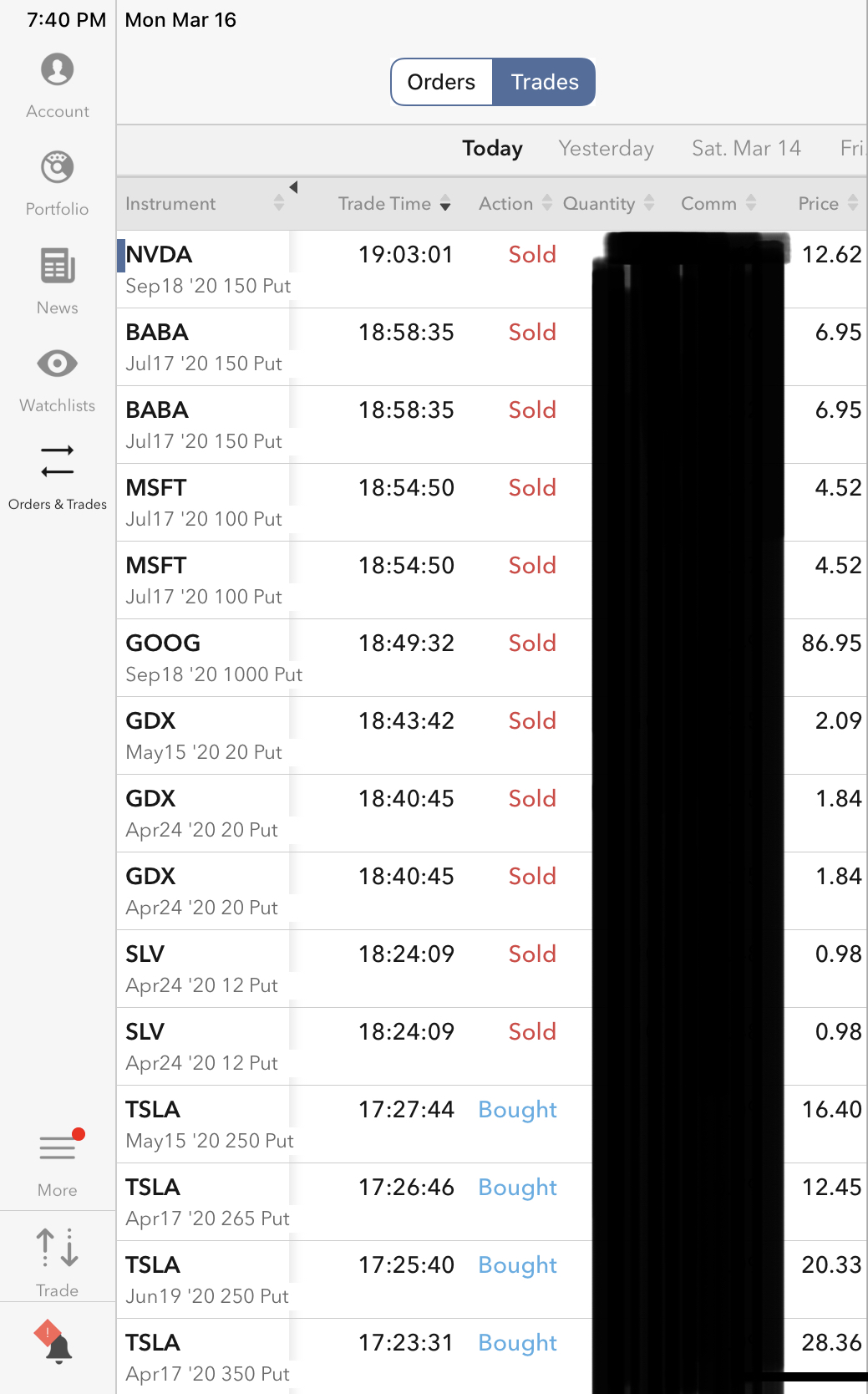Image resolution: width=868 pixels, height=1394 pixels.
Task: Open the NVDA Sep18 150 Put trade
Action: click(x=207, y=269)
